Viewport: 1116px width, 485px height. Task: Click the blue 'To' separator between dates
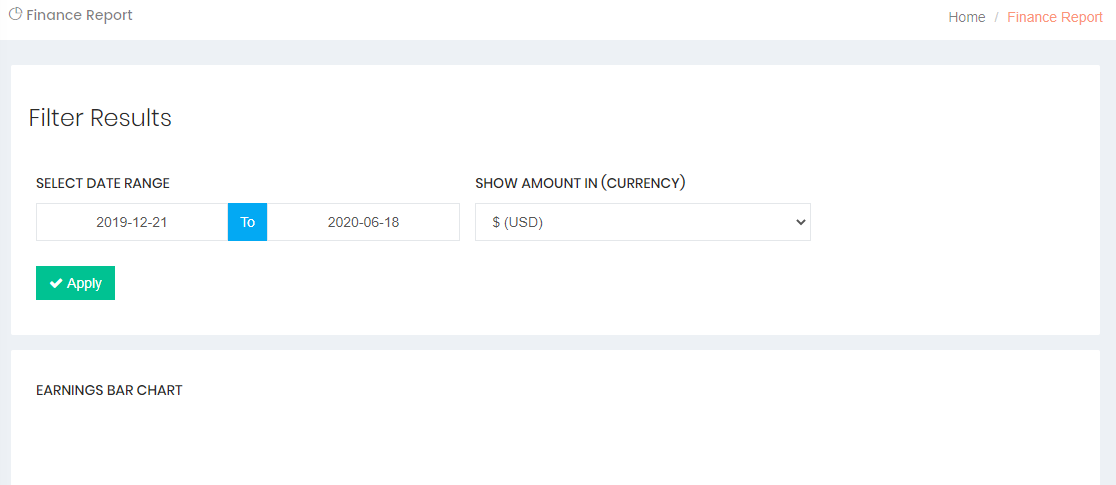247,222
